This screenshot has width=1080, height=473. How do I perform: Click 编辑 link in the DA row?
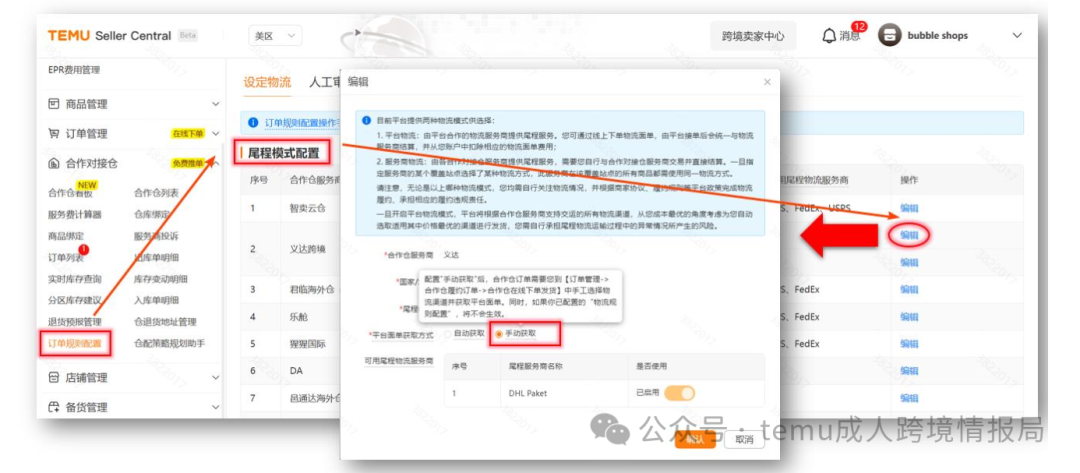click(909, 371)
